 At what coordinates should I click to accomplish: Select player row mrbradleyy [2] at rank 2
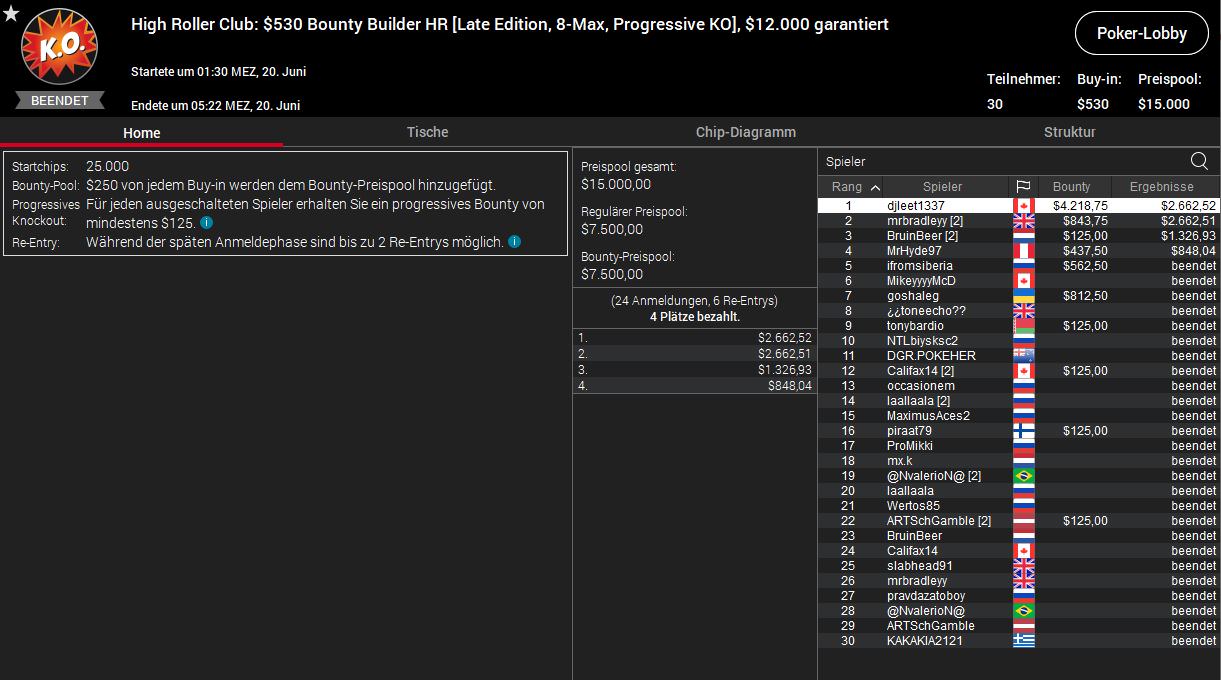(924, 221)
